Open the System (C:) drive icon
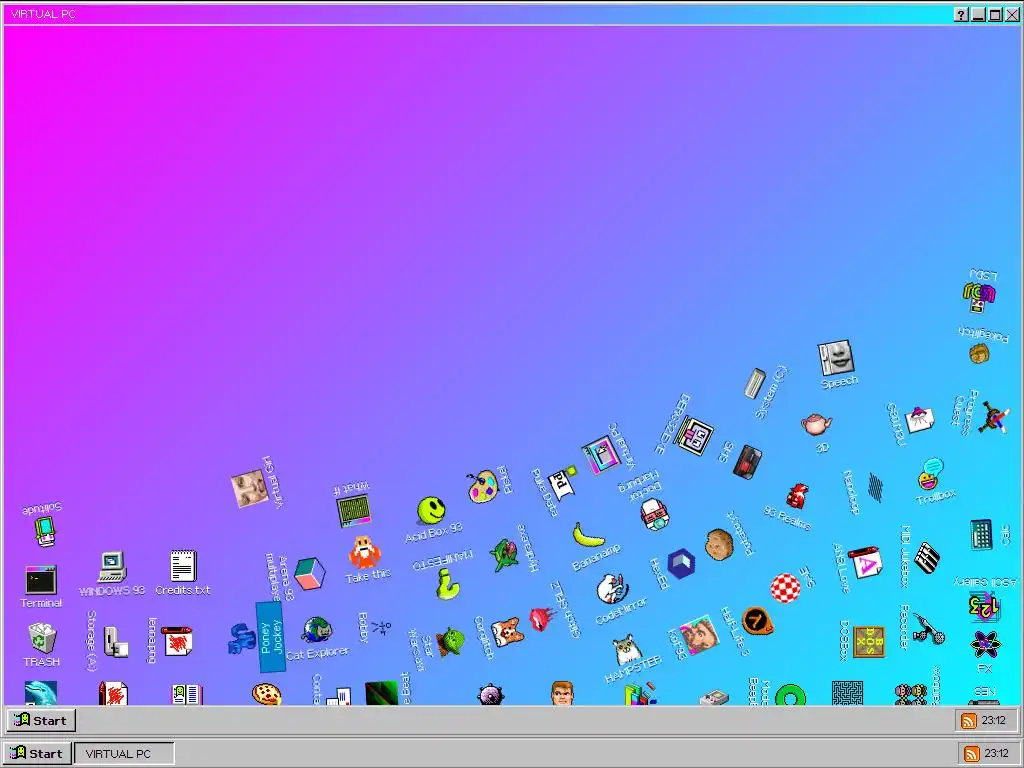The width and height of the screenshot is (1024, 768). [x=754, y=383]
